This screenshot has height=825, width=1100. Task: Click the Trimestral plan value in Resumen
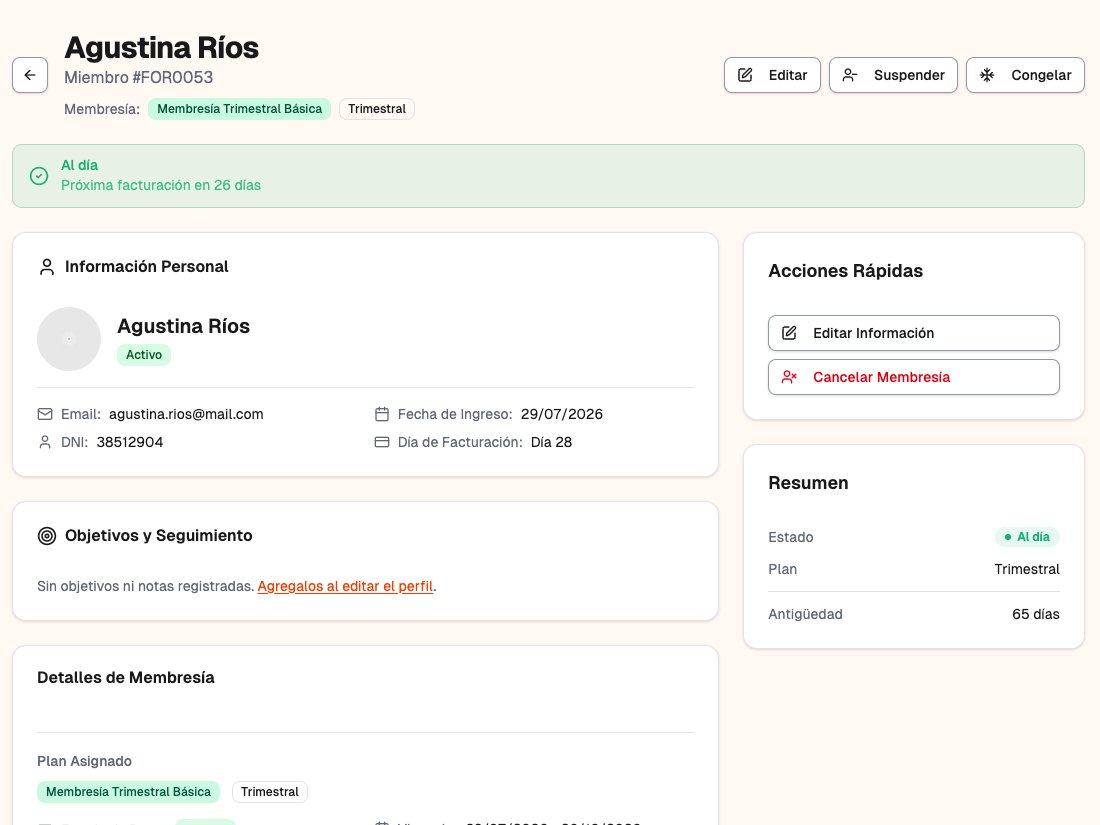[1026, 570]
